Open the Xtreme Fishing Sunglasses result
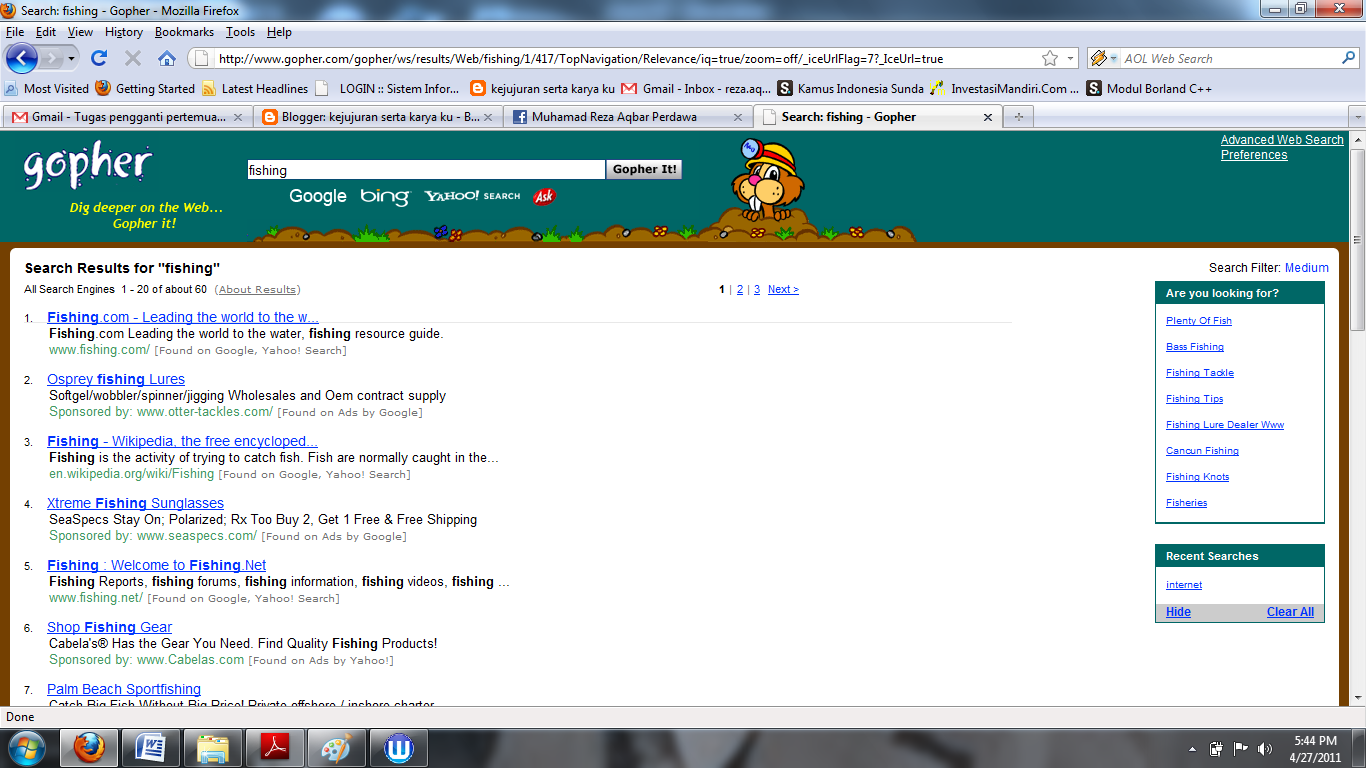 click(x=135, y=503)
